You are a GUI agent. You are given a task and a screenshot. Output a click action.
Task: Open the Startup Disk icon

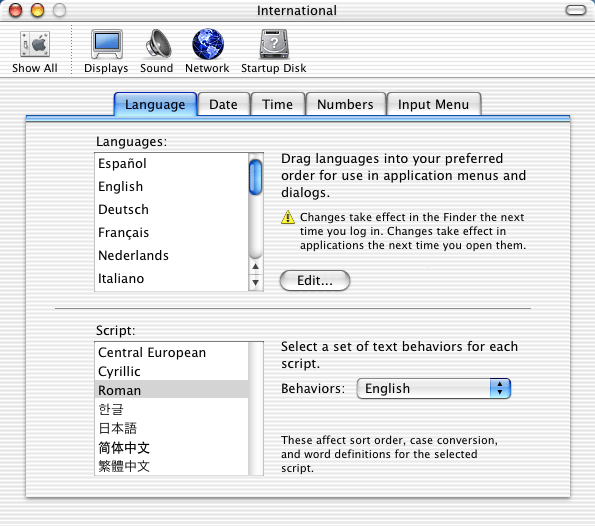click(274, 44)
